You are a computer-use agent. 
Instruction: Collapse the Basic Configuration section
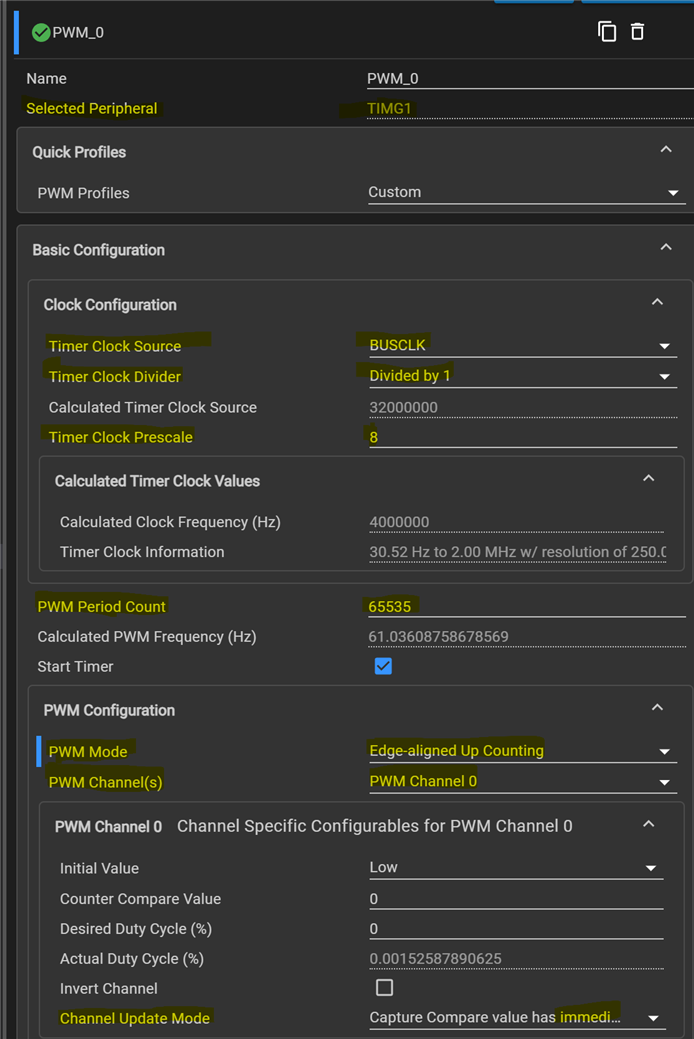pos(666,248)
